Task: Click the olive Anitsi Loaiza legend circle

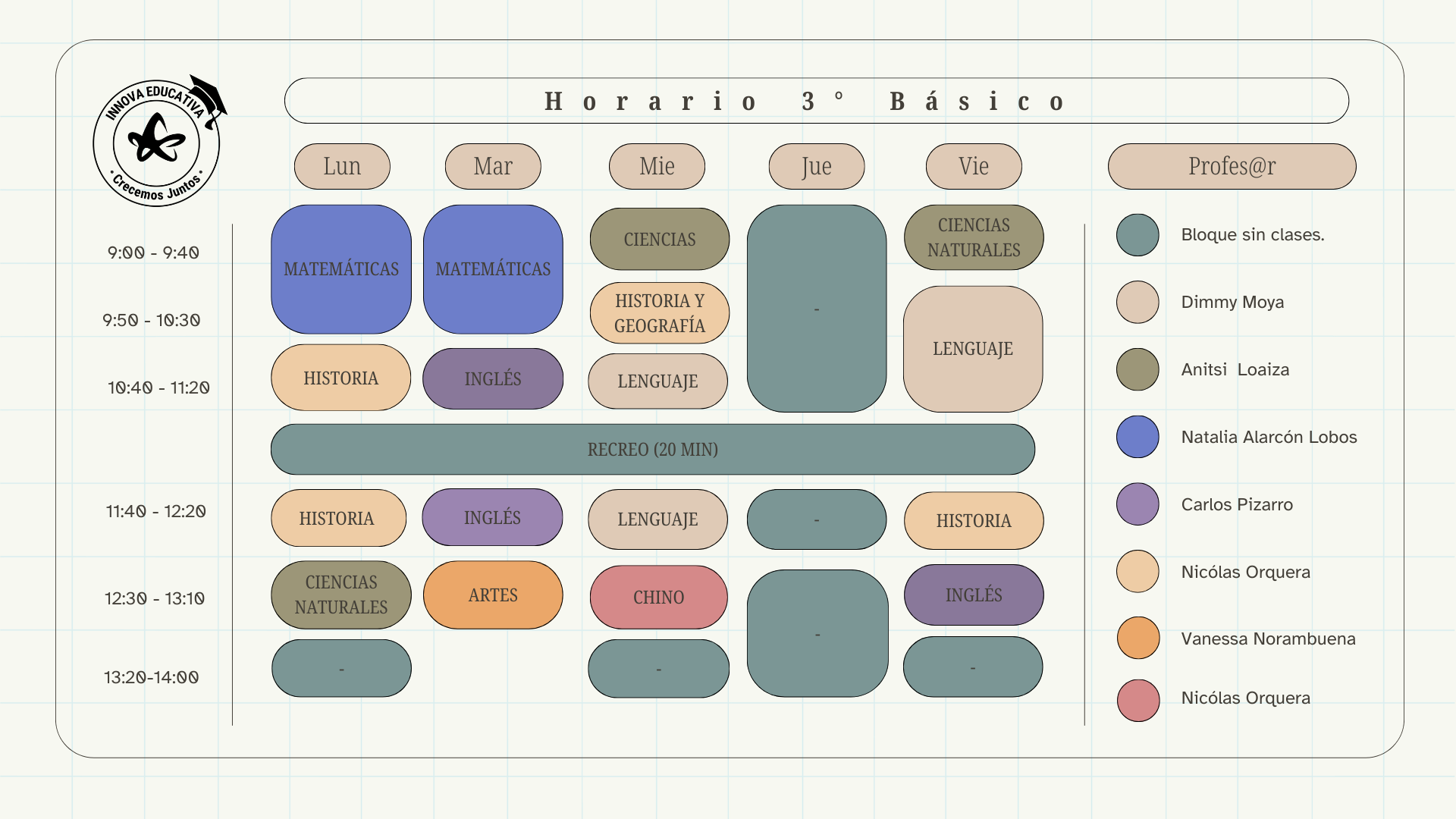Action: tap(1137, 370)
